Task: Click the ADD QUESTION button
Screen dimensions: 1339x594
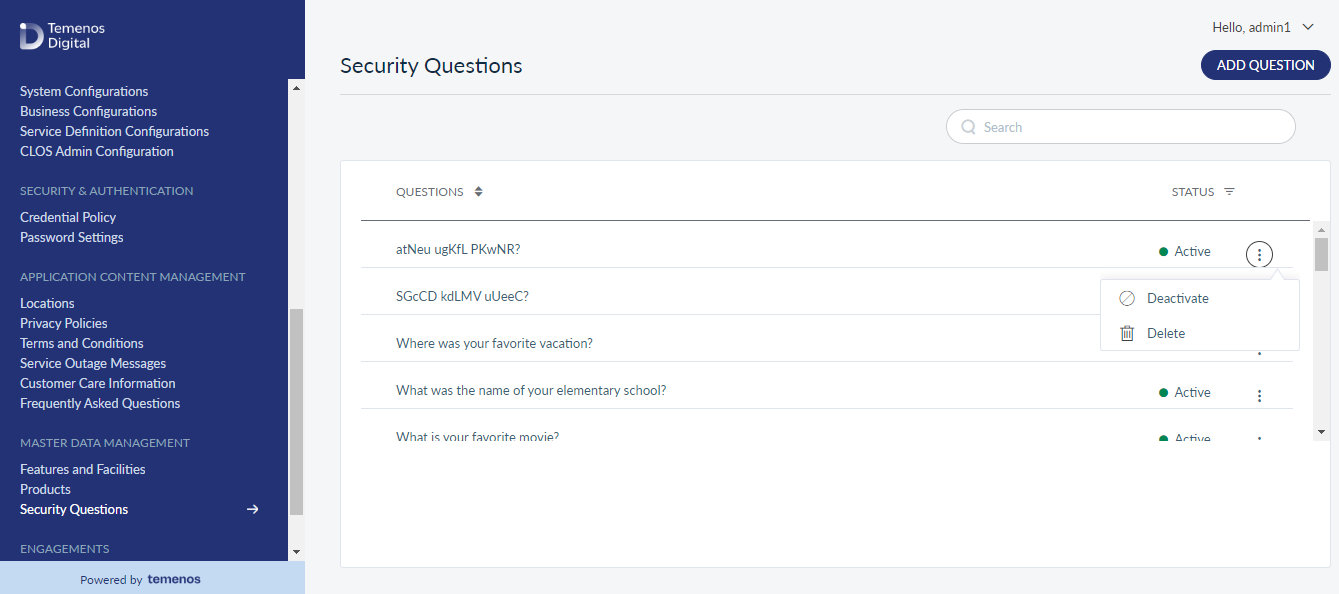Action: (1265, 65)
